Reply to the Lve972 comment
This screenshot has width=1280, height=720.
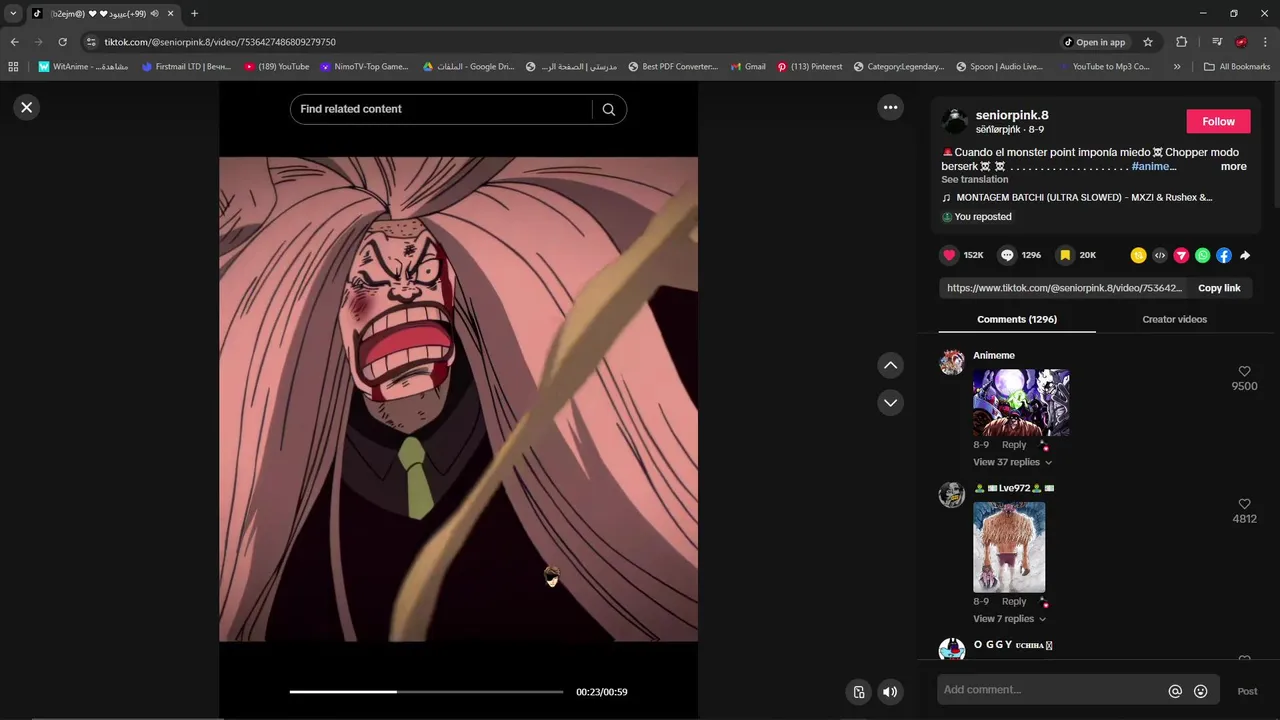(x=1014, y=602)
